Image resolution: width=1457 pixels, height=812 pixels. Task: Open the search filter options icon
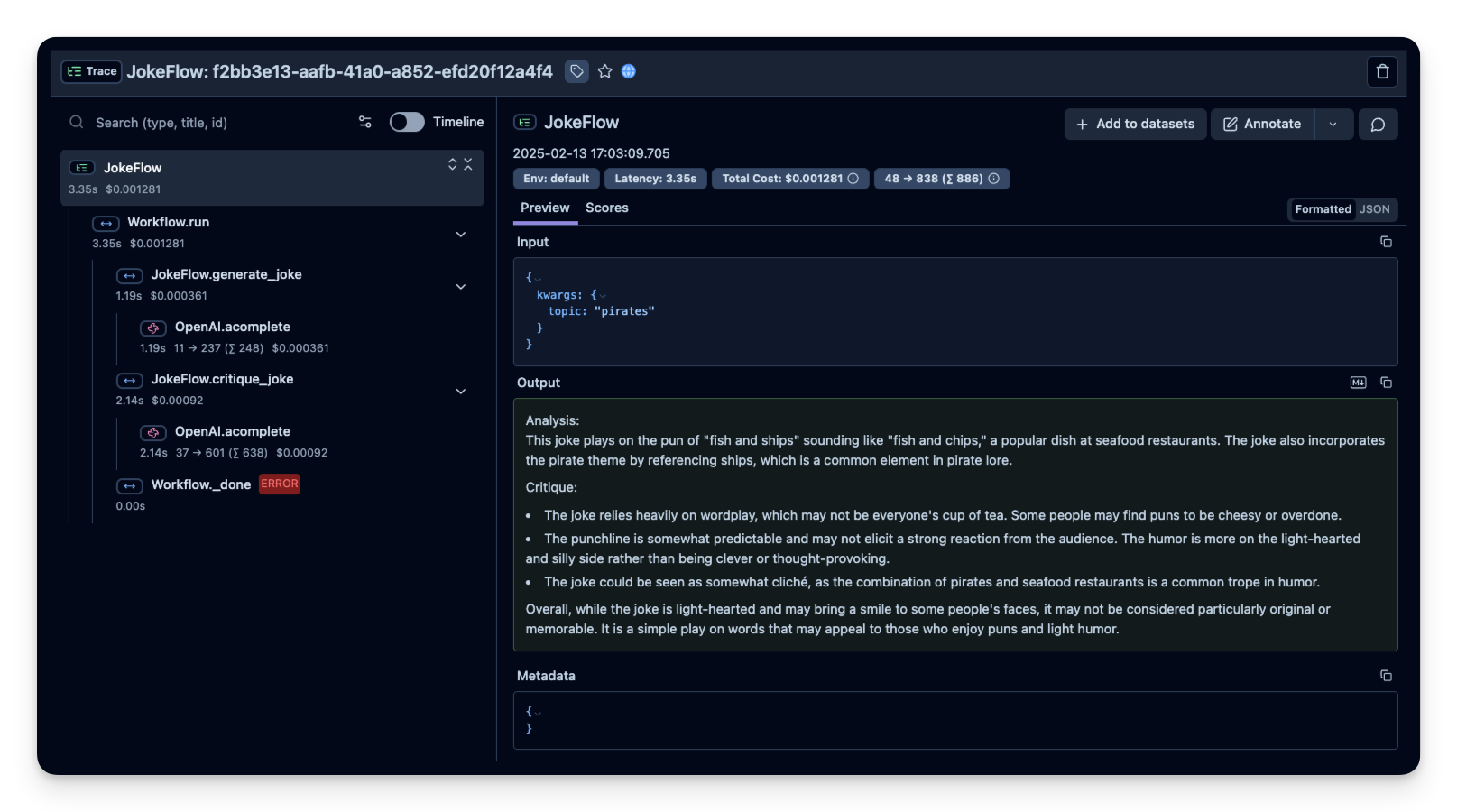[x=364, y=122]
